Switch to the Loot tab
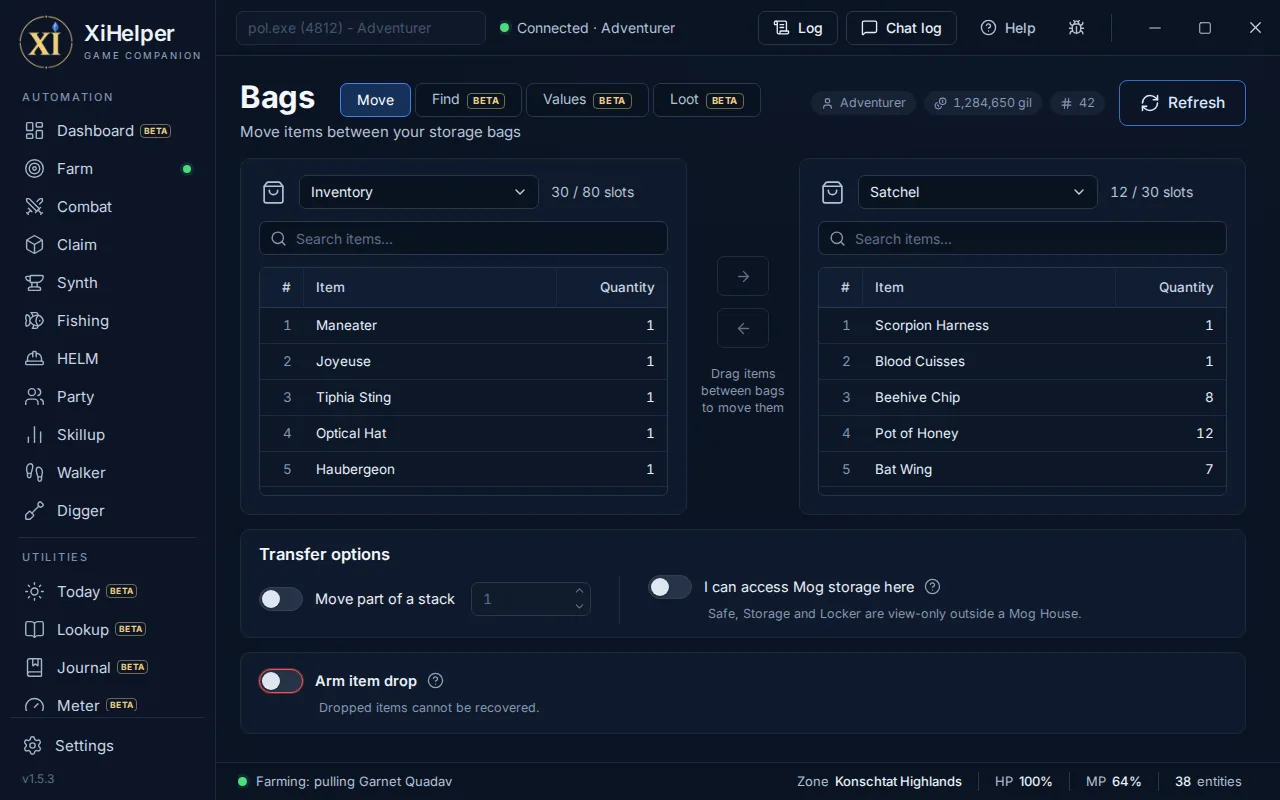Viewport: 1280px width, 800px height. [x=707, y=100]
